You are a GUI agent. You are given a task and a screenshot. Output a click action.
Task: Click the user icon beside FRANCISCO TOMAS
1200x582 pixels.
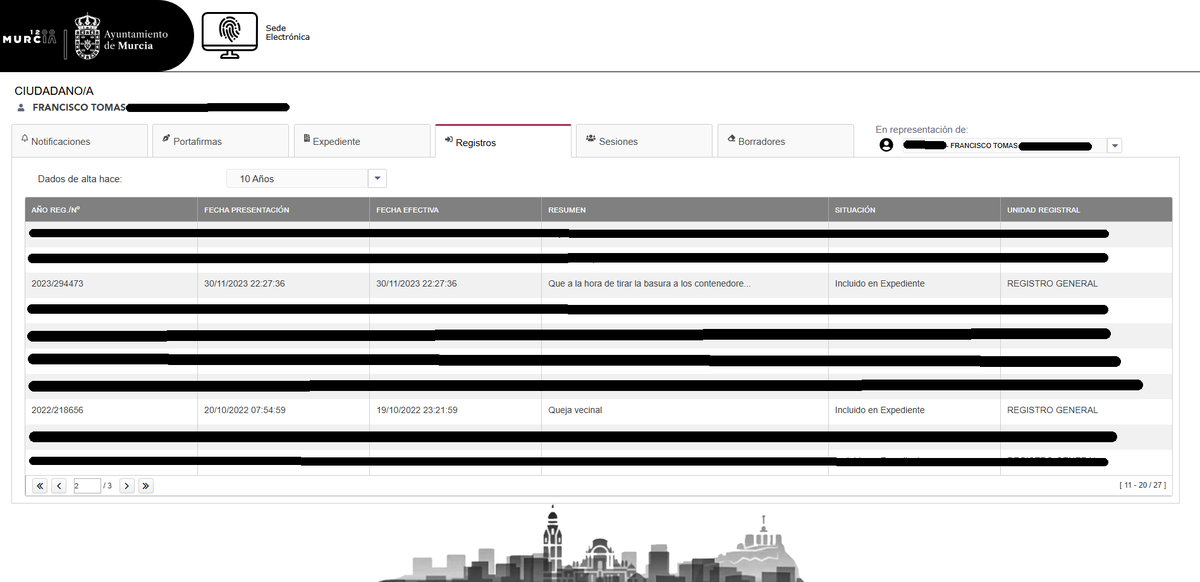click(21, 107)
